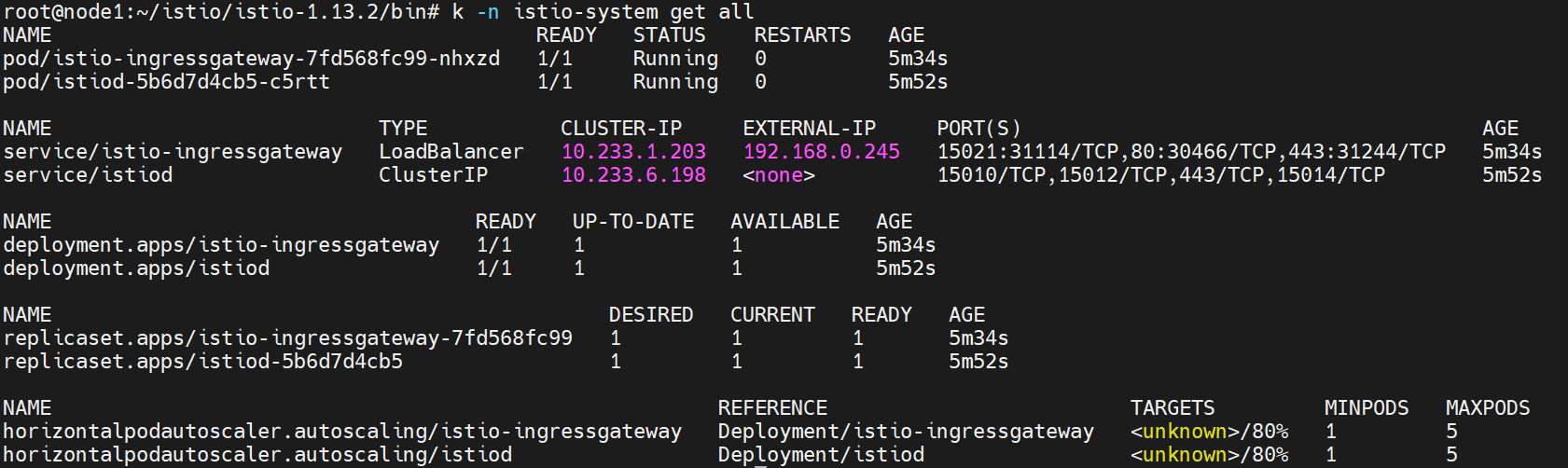The width and height of the screenshot is (1568, 468).
Task: Click ports '15010/TCP,15012/TCP,443/TCP,15014/TCP'
Action: pyautogui.click(x=1161, y=175)
